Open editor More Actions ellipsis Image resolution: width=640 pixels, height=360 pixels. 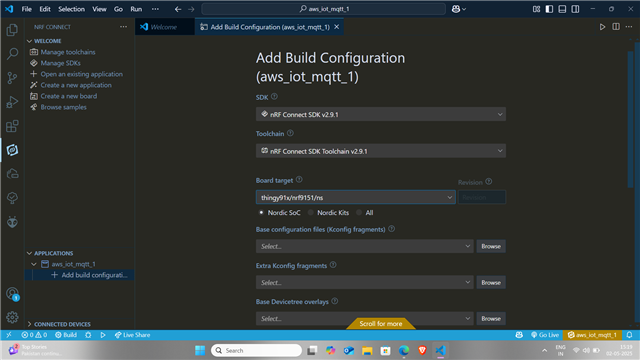[x=629, y=27]
